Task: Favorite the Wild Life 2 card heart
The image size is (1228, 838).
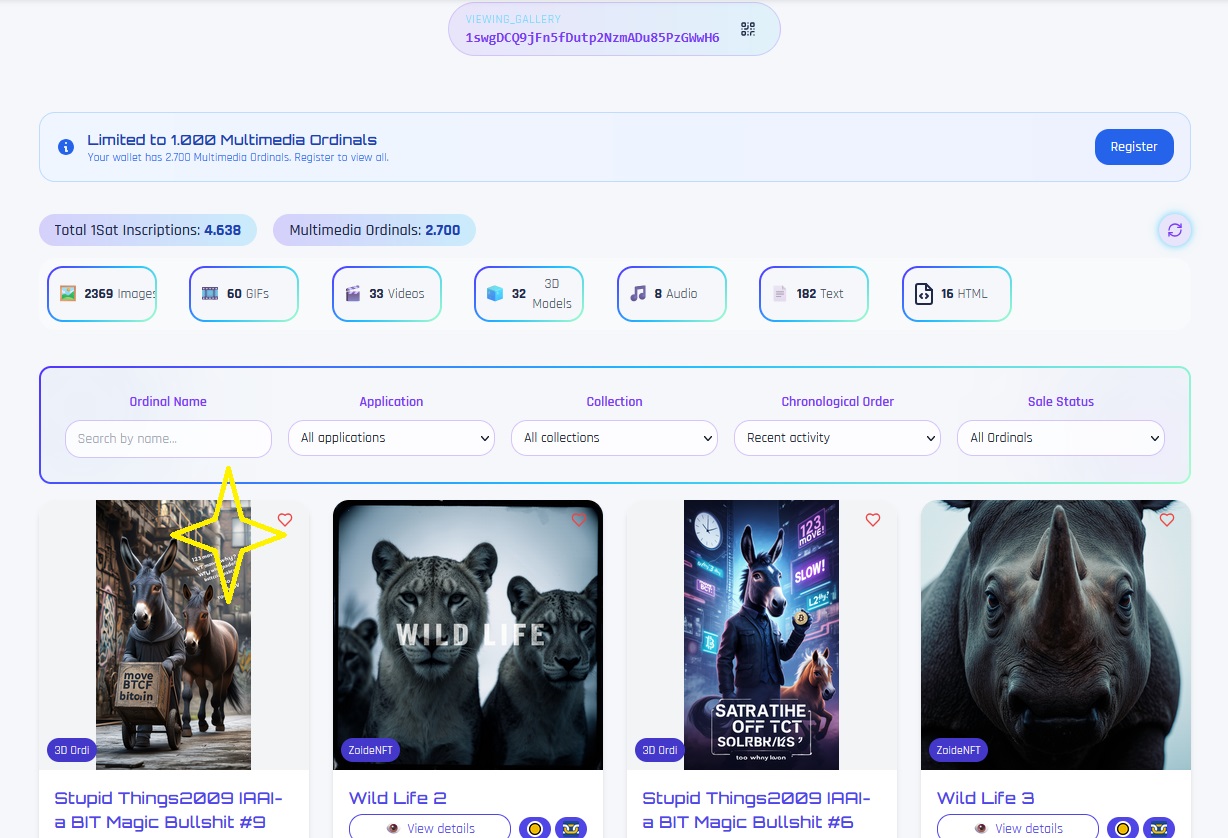Action: [x=579, y=520]
